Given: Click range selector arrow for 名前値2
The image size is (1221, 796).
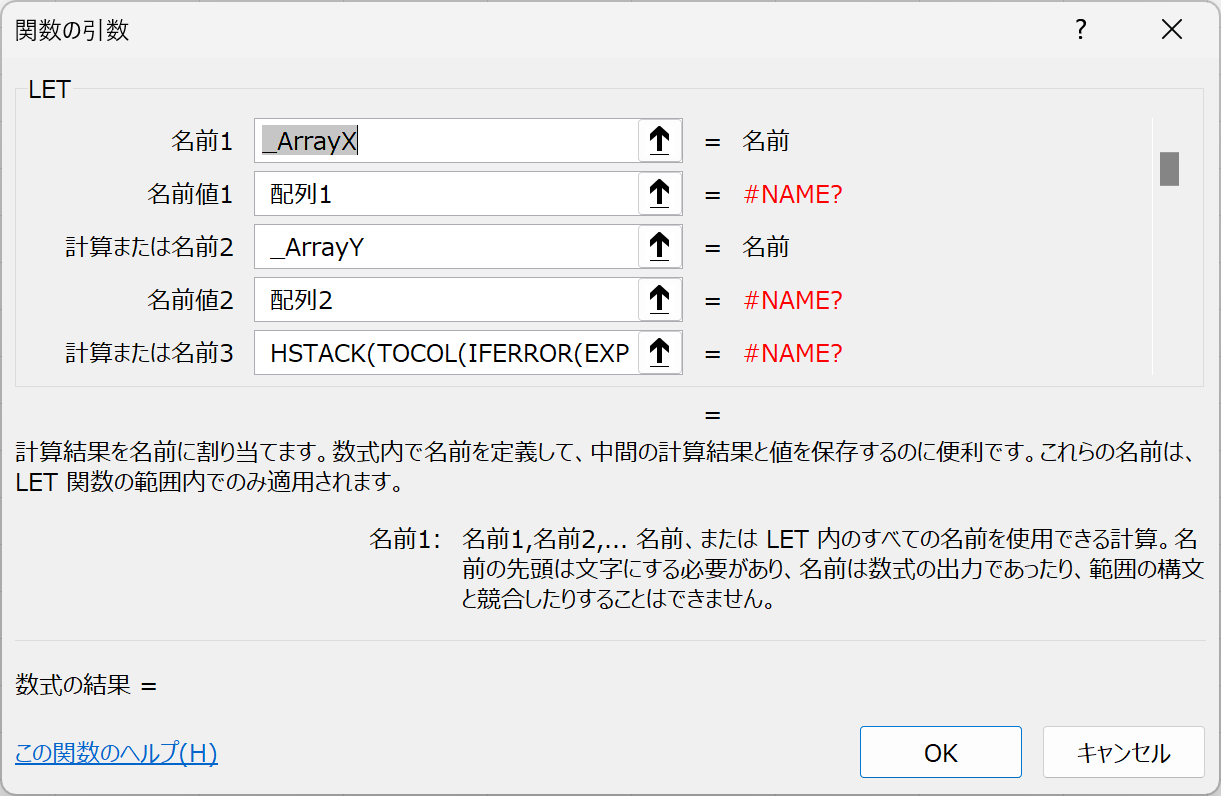Looking at the screenshot, I should click(x=660, y=300).
